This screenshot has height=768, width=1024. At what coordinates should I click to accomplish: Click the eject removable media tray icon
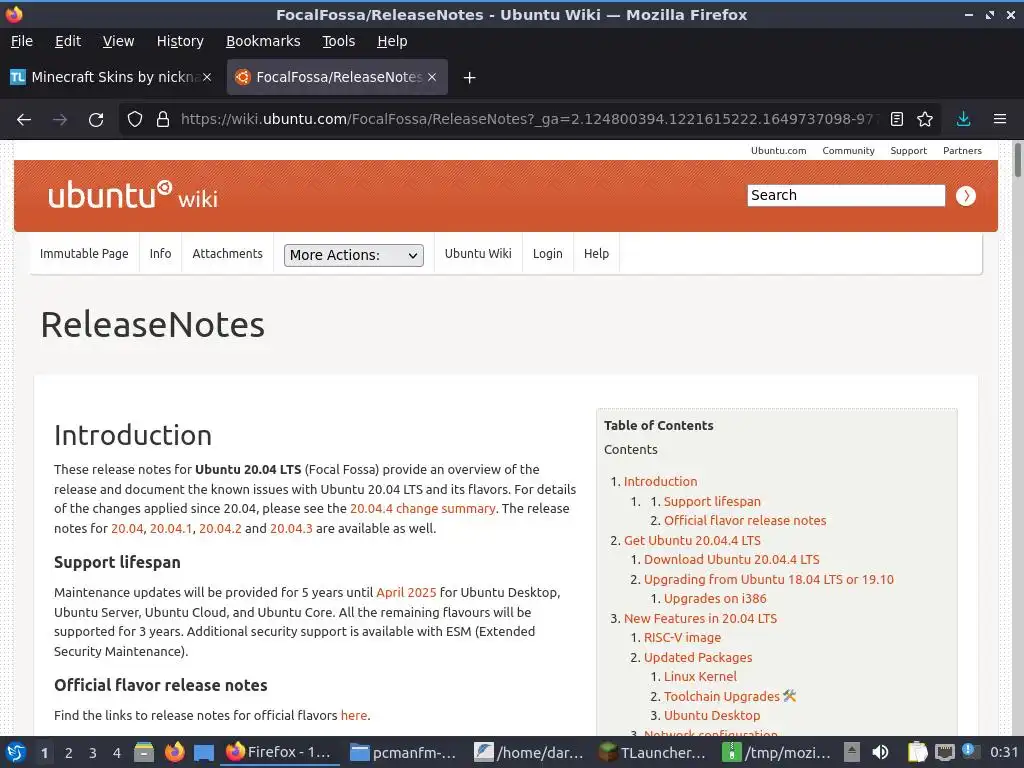pos(852,752)
